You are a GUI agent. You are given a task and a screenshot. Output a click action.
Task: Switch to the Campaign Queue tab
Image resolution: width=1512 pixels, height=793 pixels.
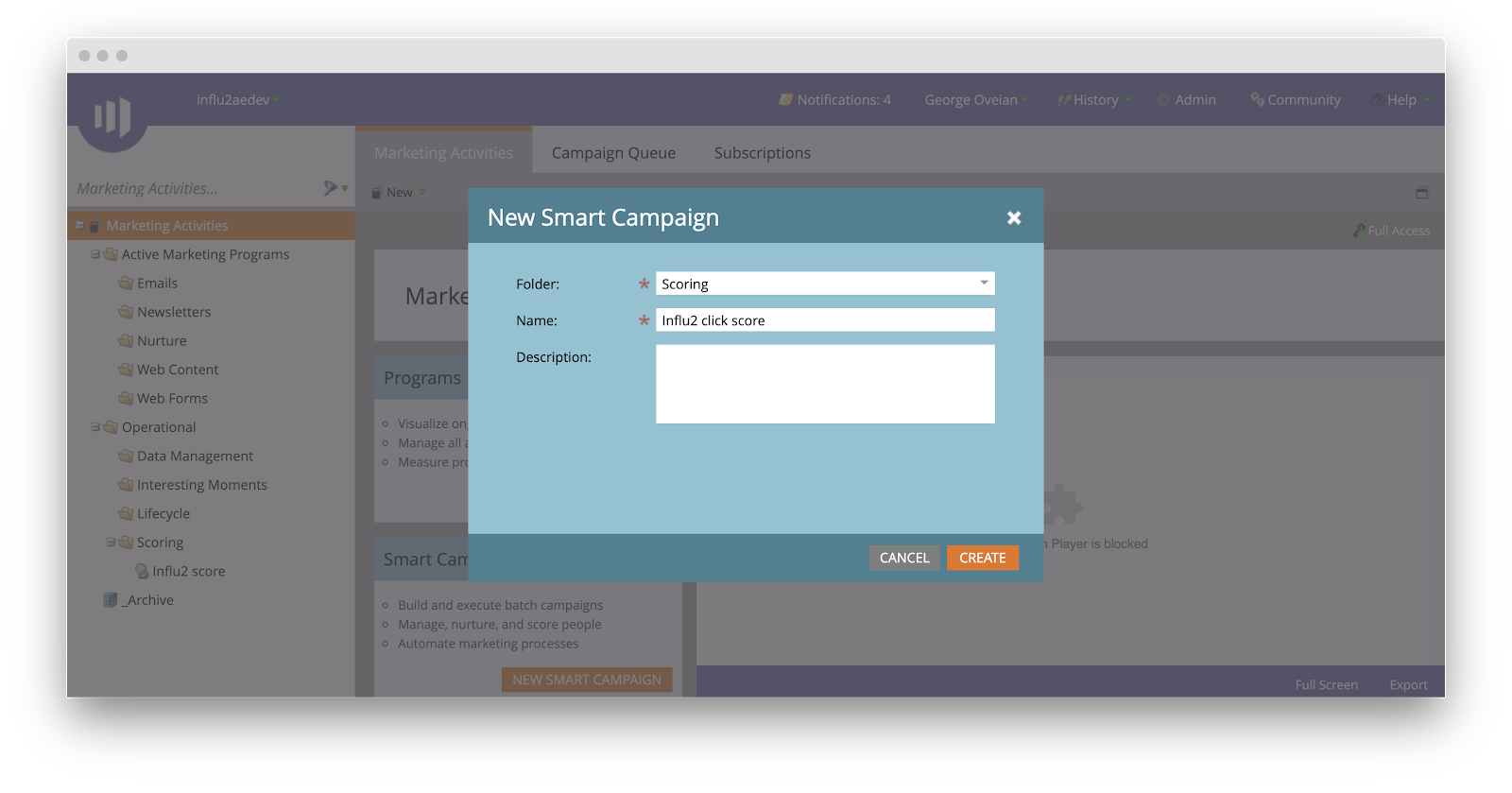(613, 153)
